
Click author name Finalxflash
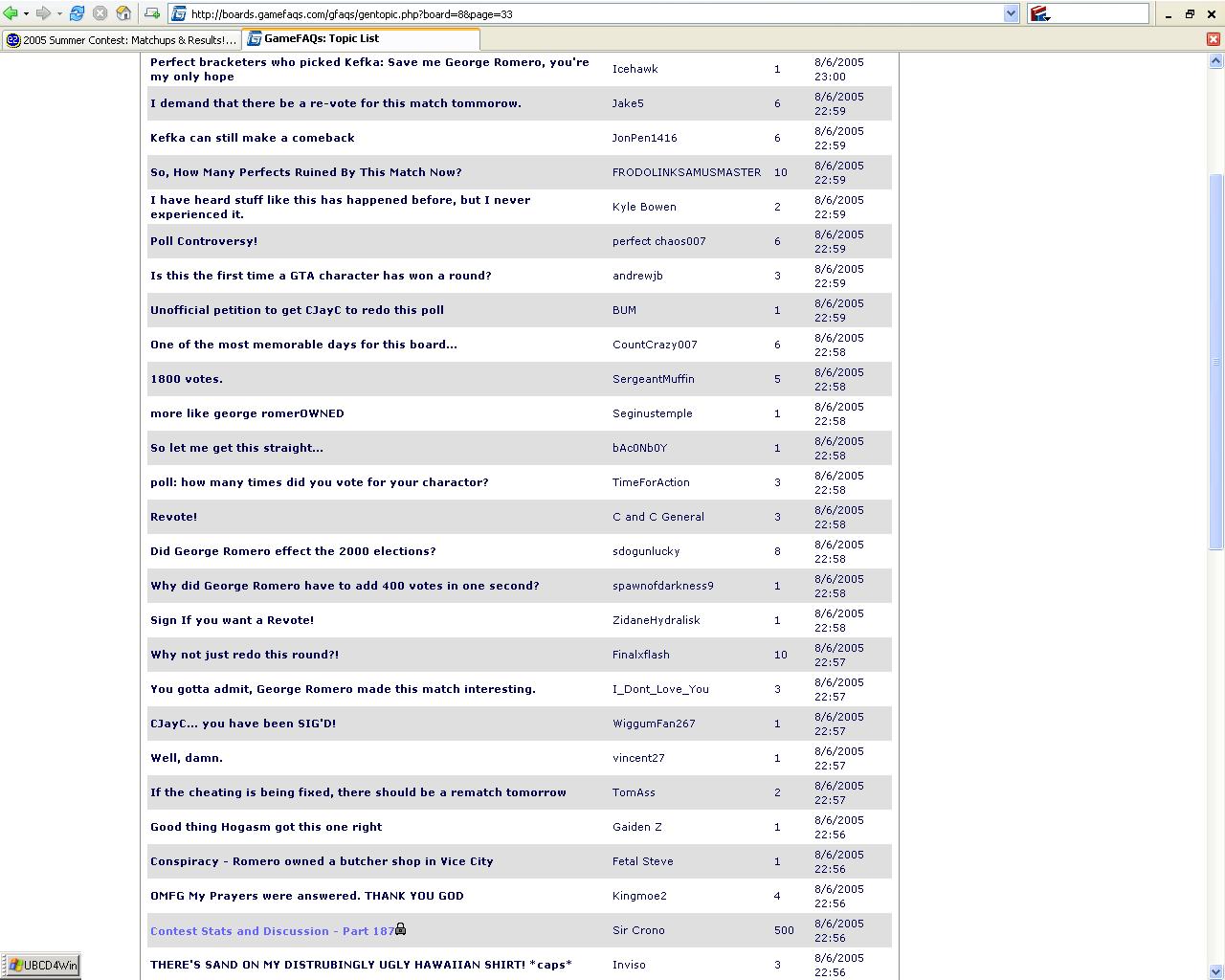641,655
